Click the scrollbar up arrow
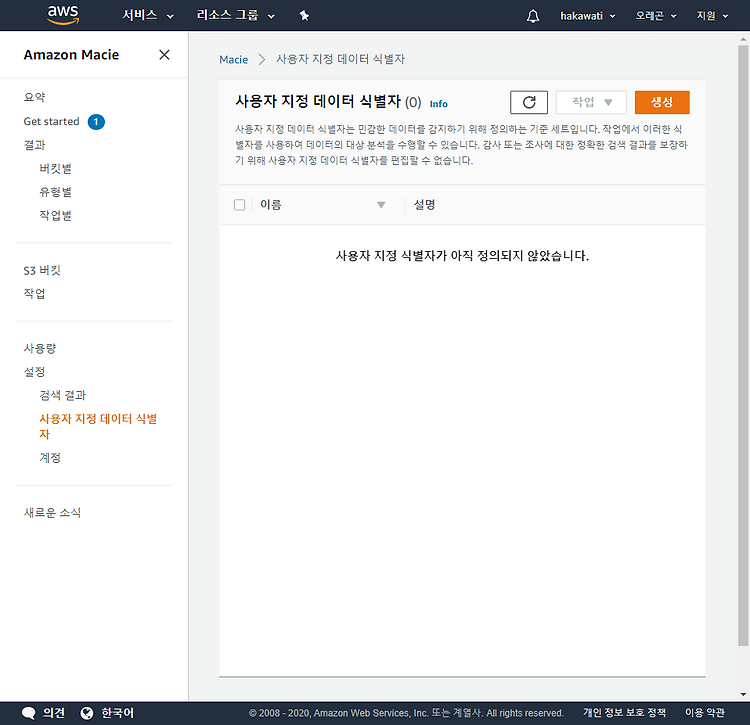The width and height of the screenshot is (750, 725). pyautogui.click(x=743, y=40)
